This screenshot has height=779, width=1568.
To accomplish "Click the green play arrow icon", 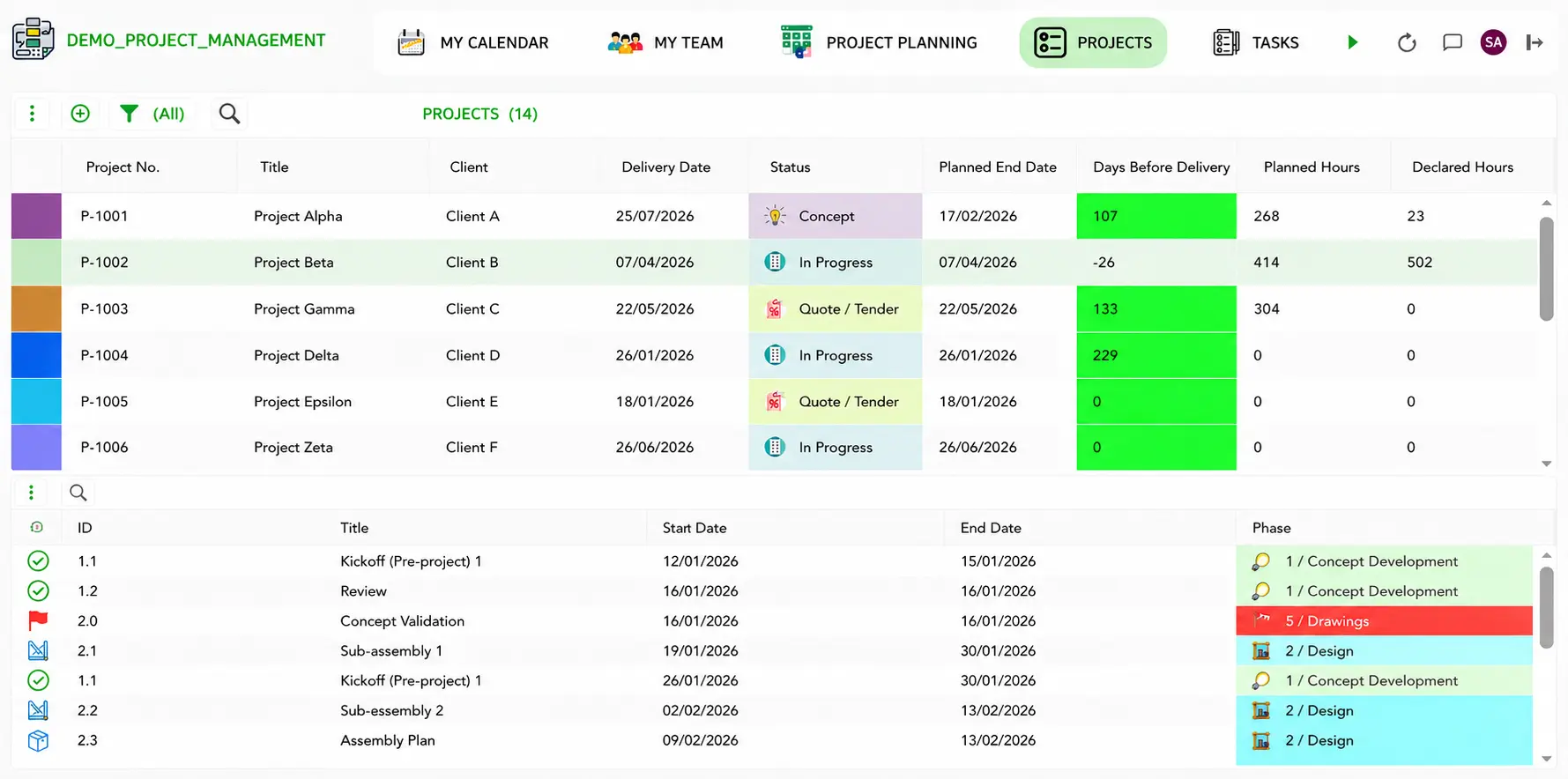I will pos(1353,42).
